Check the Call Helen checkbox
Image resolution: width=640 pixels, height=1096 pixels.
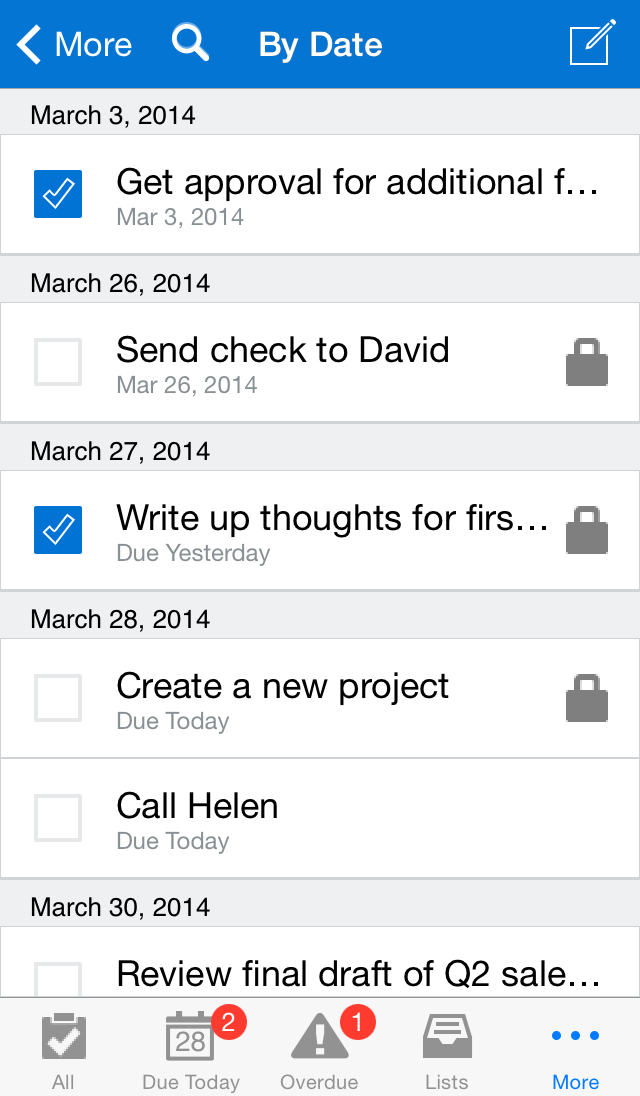point(58,818)
